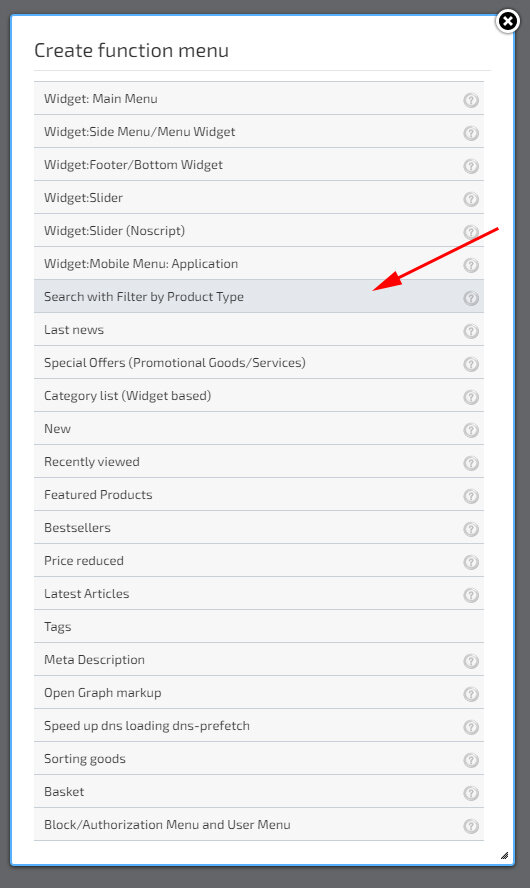Select Speed up dns loading dns-prefetch
Image resolution: width=530 pixels, height=888 pixels.
259,725
